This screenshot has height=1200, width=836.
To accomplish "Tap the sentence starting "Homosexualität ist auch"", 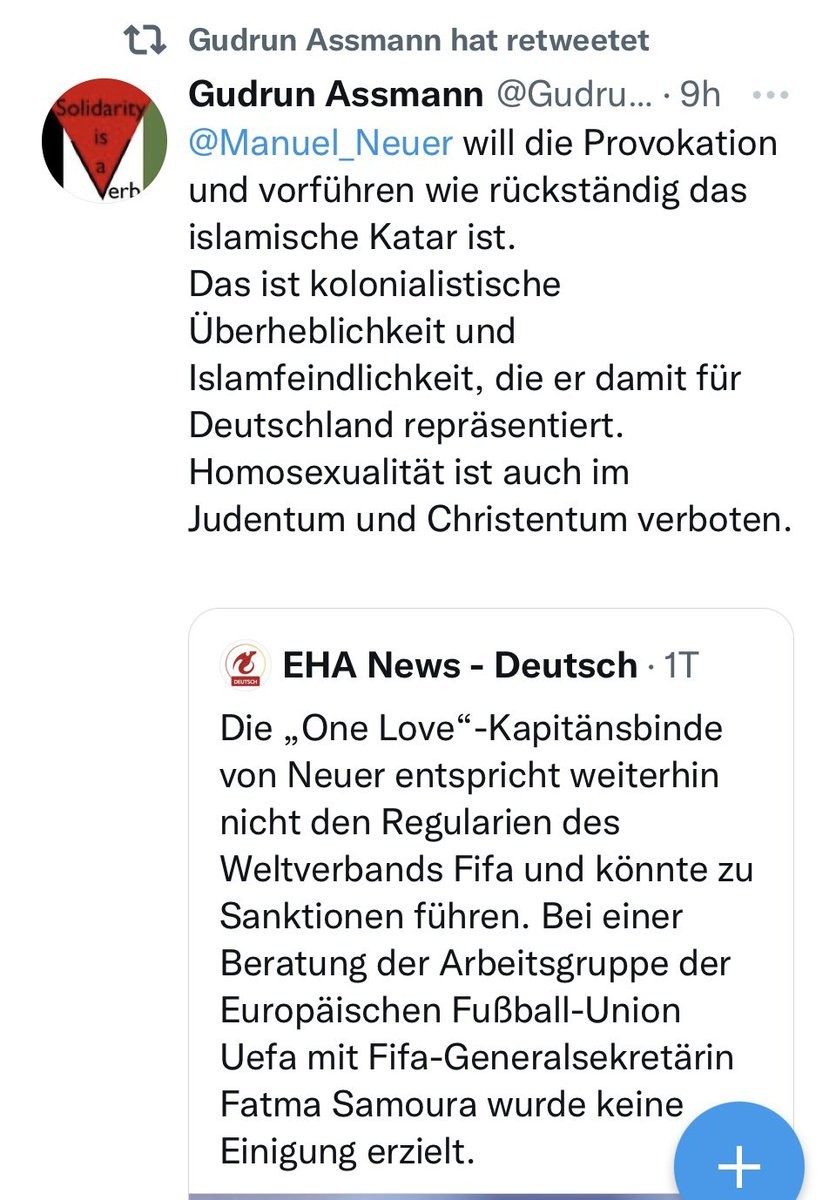I will coord(409,471).
